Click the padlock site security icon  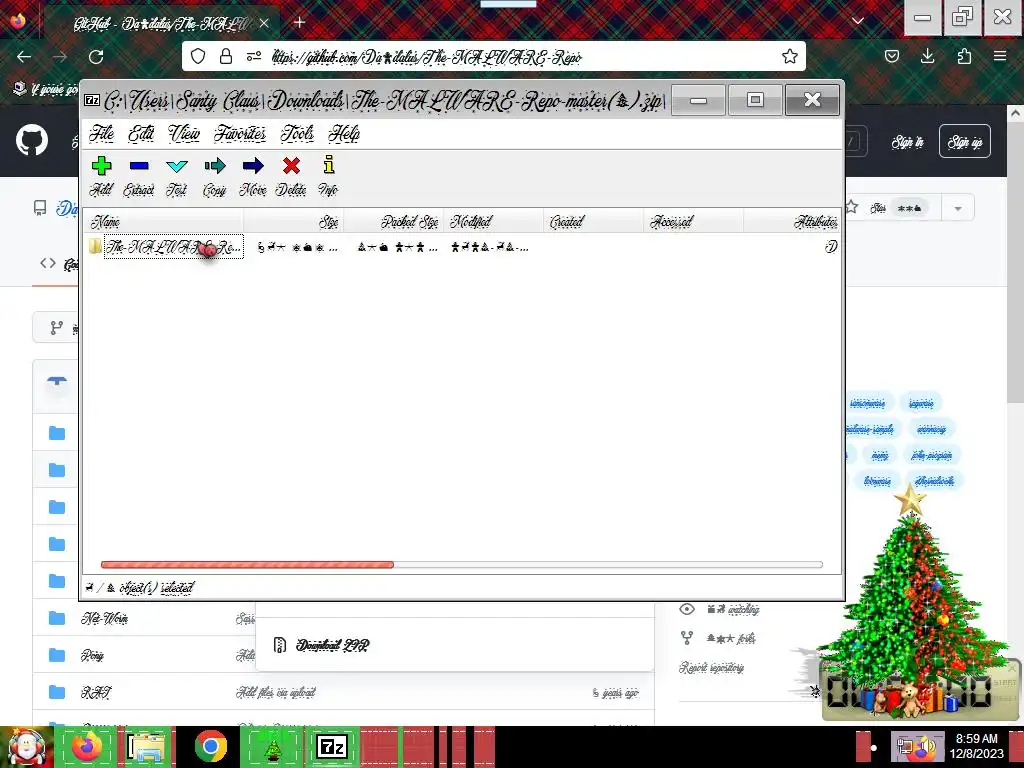226,57
